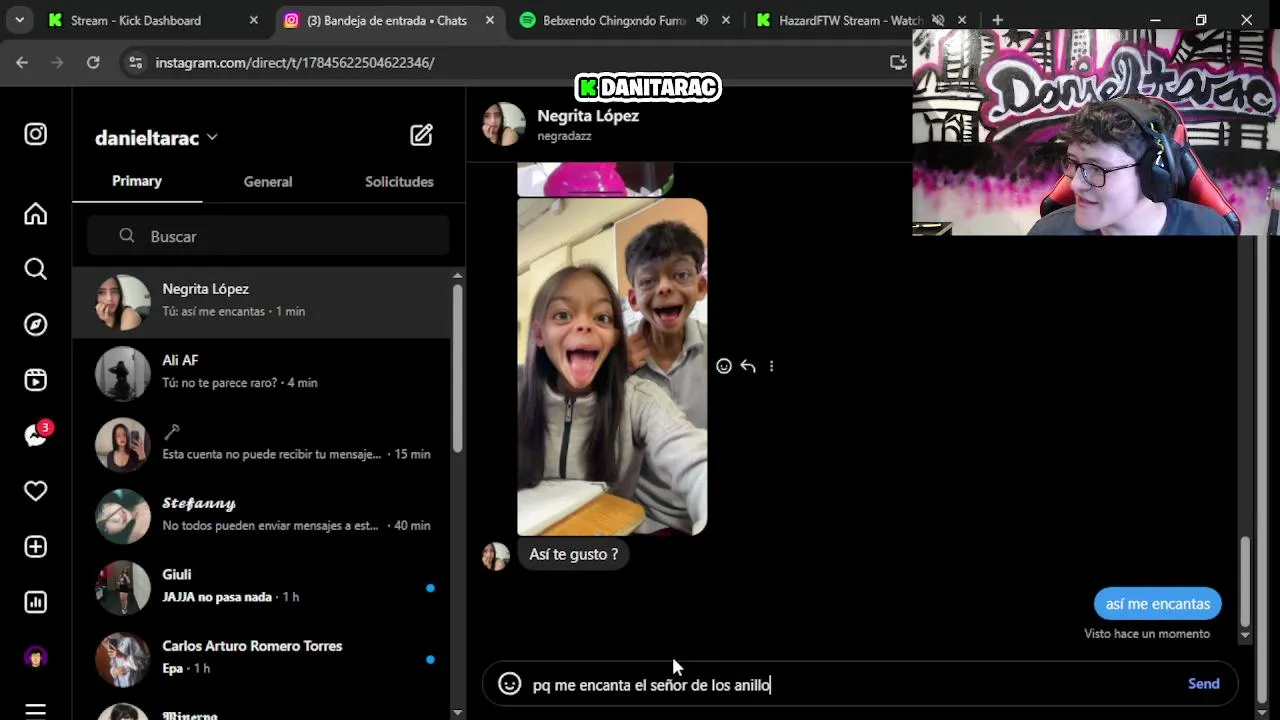This screenshot has height=720, width=1280.
Task: Open Ali AF conversation
Action: [261, 373]
